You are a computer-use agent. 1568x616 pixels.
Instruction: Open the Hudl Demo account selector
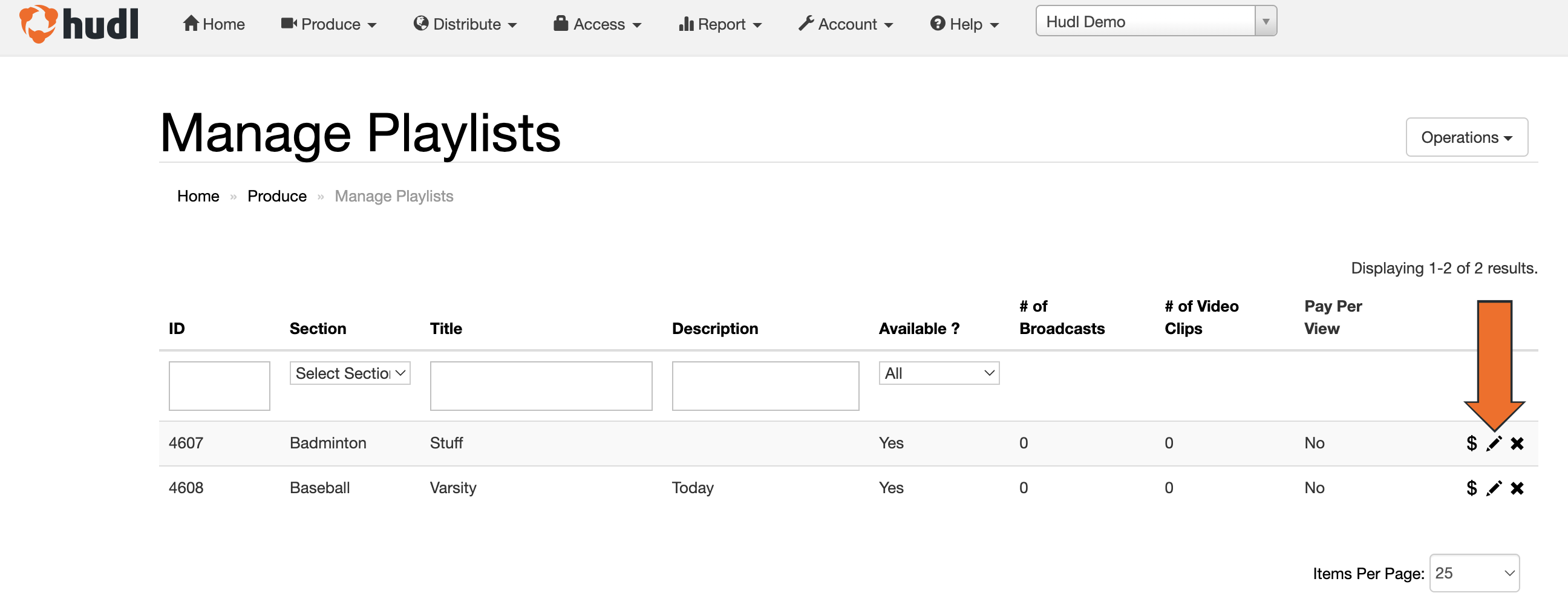[1155, 22]
